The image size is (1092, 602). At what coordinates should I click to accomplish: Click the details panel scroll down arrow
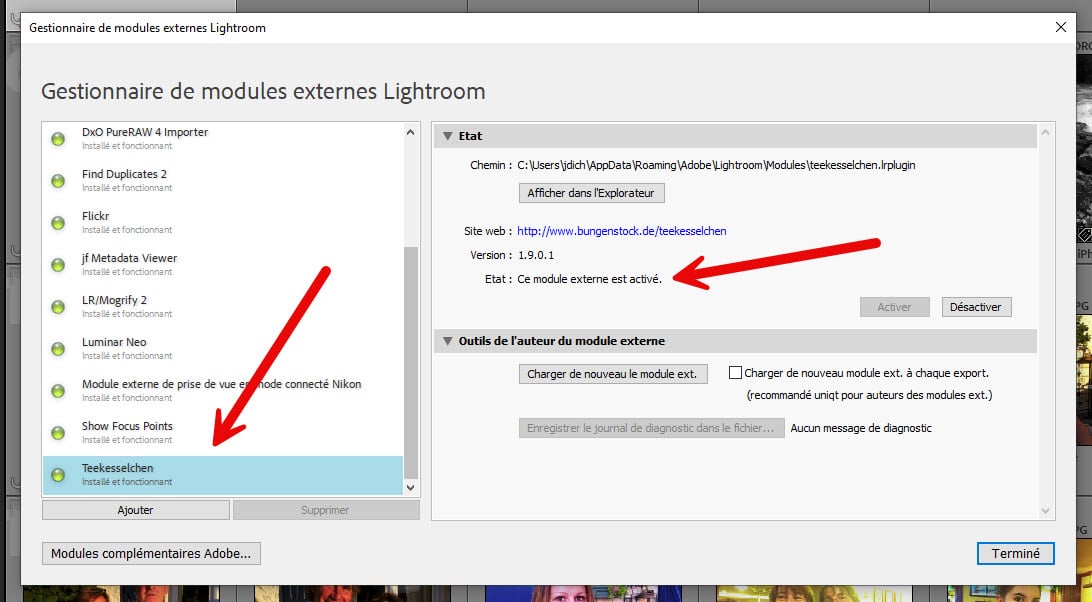tap(1045, 511)
